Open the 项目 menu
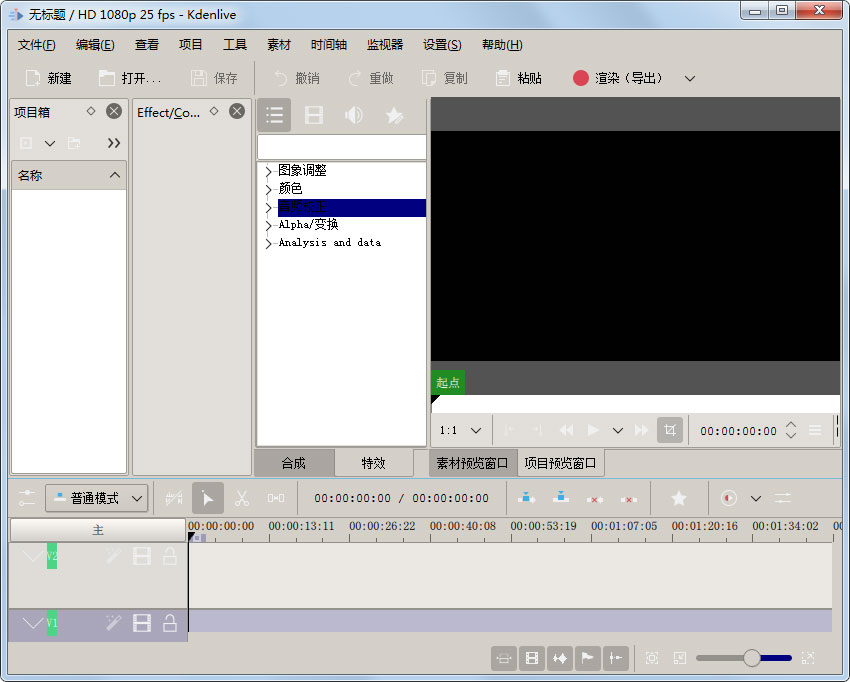The width and height of the screenshot is (850, 682). pyautogui.click(x=190, y=44)
